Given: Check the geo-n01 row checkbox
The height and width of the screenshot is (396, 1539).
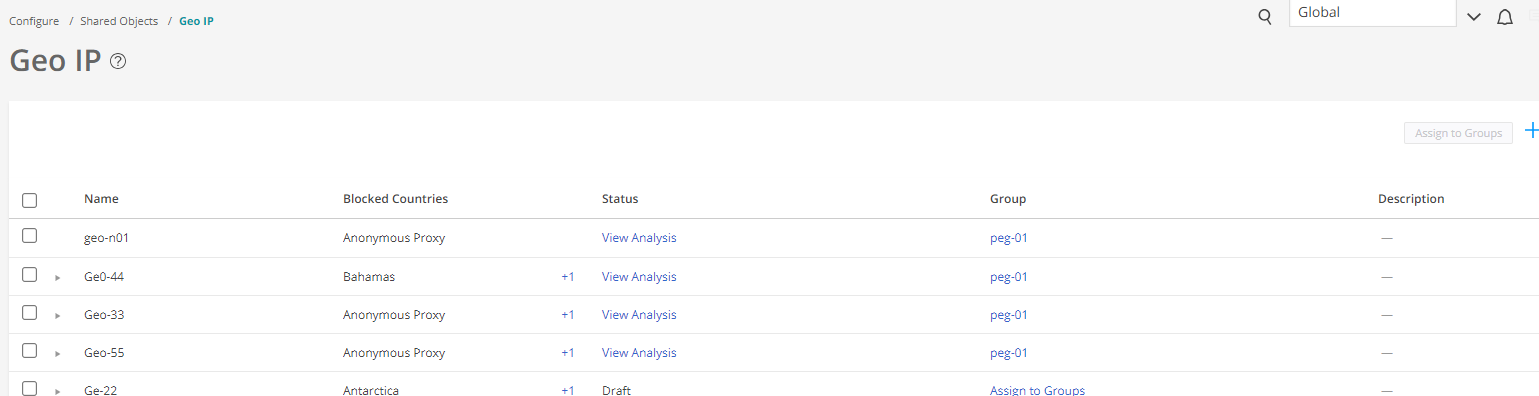Looking at the screenshot, I should pyautogui.click(x=30, y=236).
